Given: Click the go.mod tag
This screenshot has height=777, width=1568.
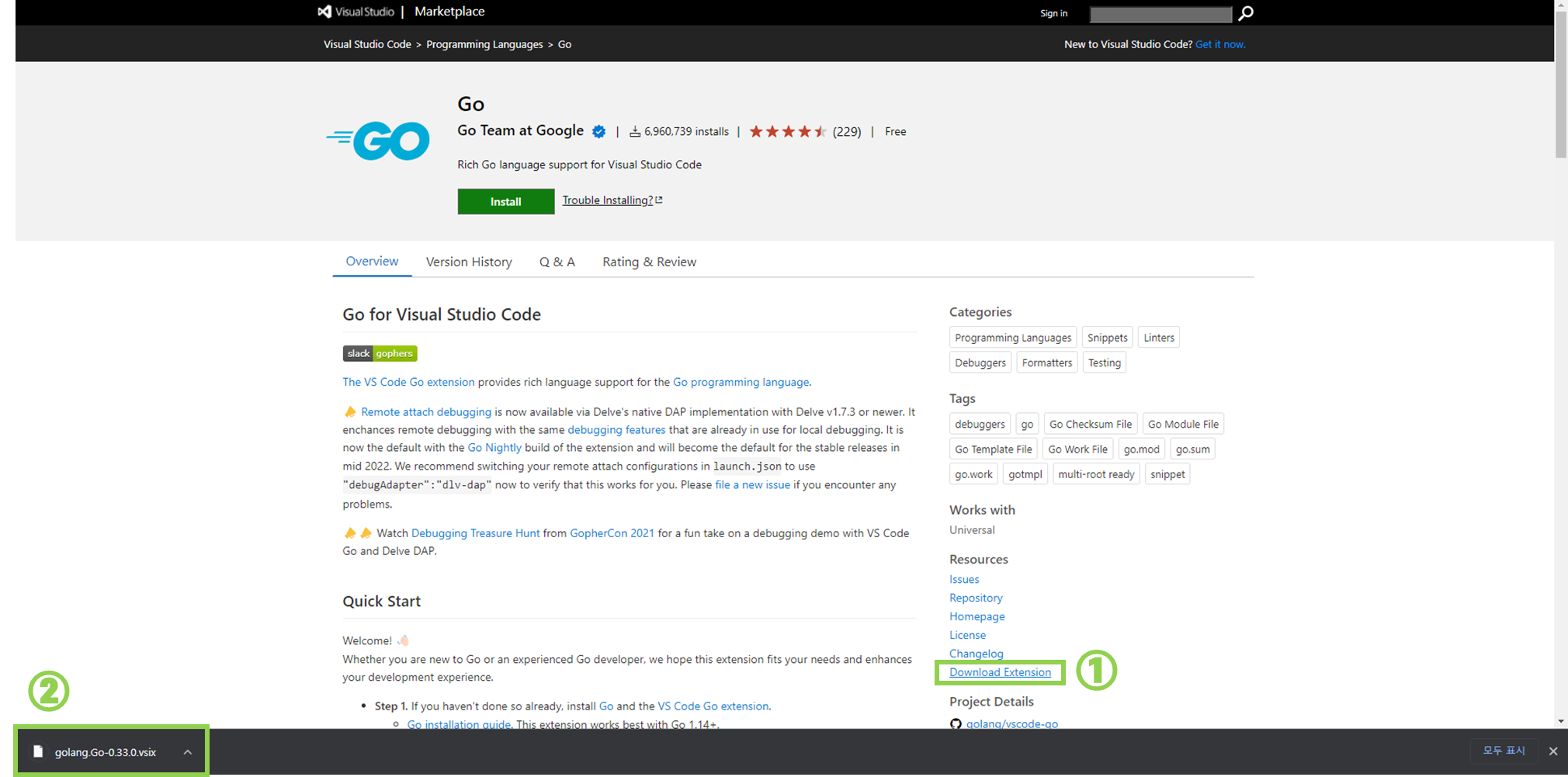Looking at the screenshot, I should [1142, 449].
